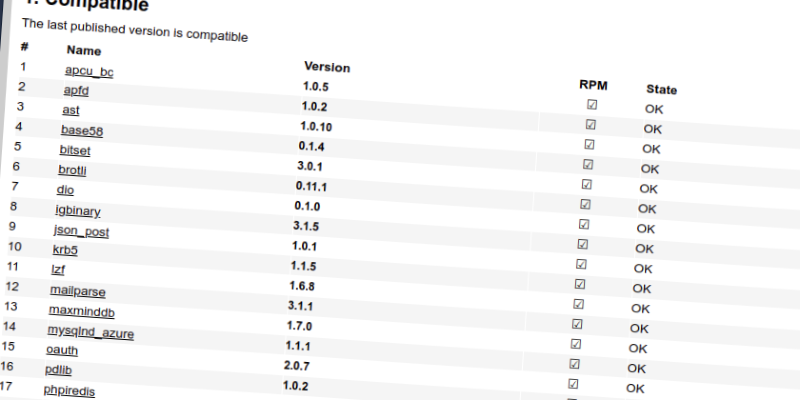Open the pdlib extension link
Screen dimensions: 800x400
[59, 371]
